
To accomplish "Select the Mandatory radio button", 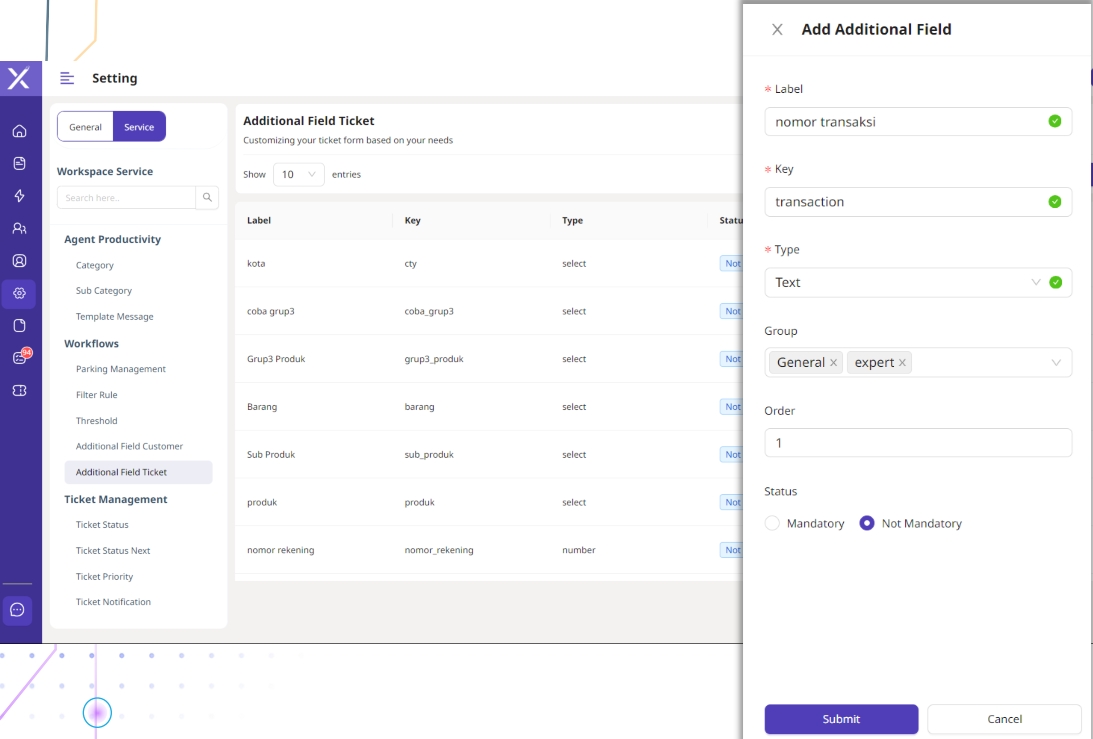I will tap(772, 523).
